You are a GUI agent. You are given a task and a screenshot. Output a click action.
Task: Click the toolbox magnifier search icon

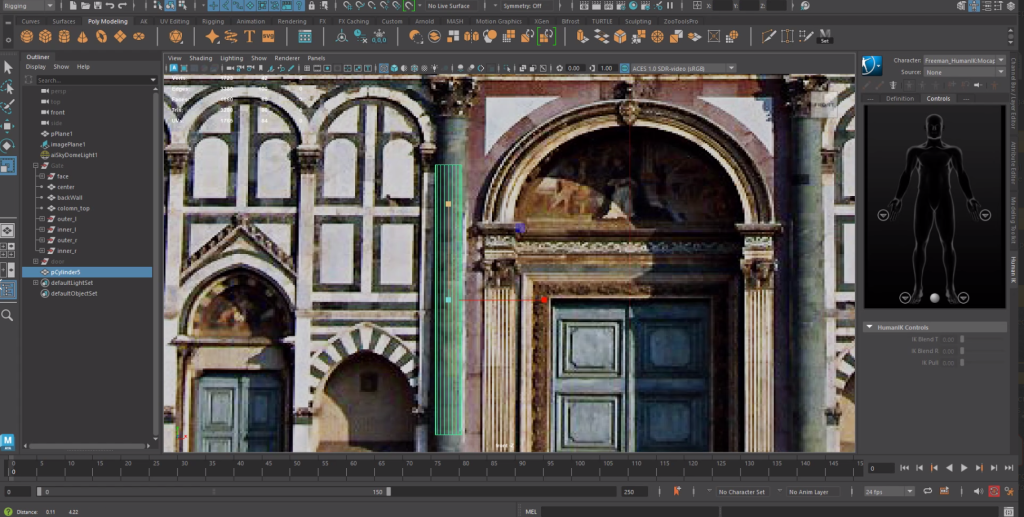[7, 315]
